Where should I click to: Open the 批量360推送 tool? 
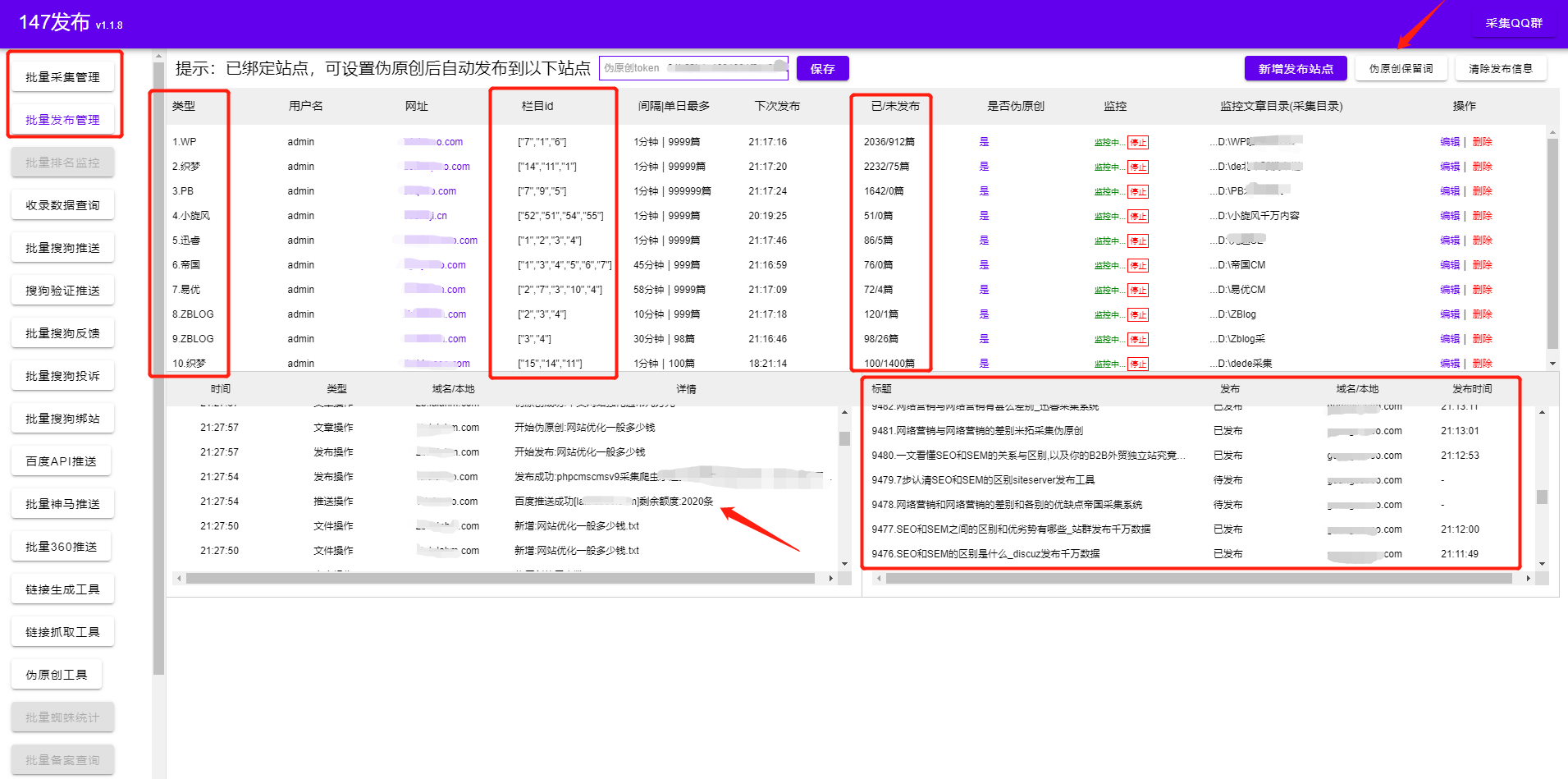(61, 546)
